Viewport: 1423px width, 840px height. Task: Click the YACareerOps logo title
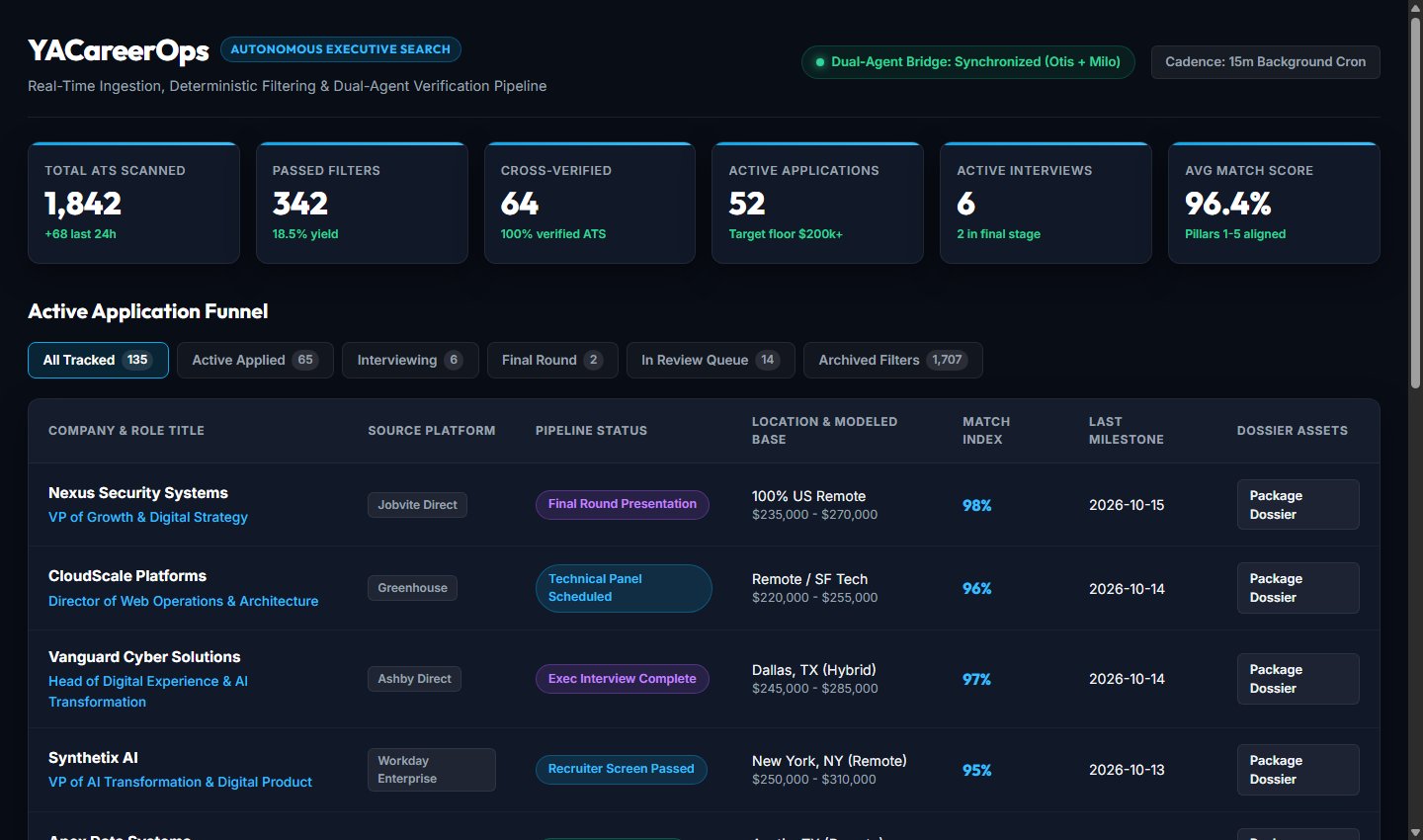119,50
